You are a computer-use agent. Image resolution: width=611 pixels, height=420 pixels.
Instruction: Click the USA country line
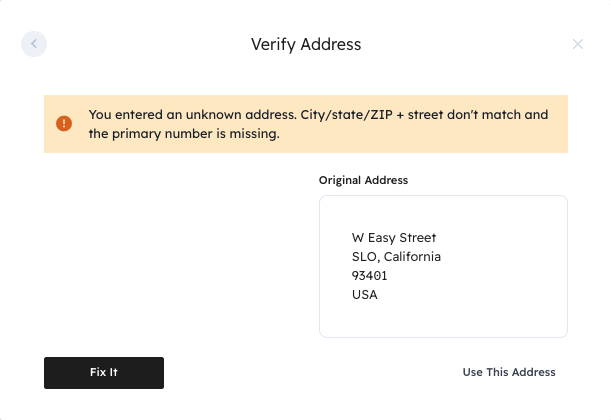tap(365, 295)
